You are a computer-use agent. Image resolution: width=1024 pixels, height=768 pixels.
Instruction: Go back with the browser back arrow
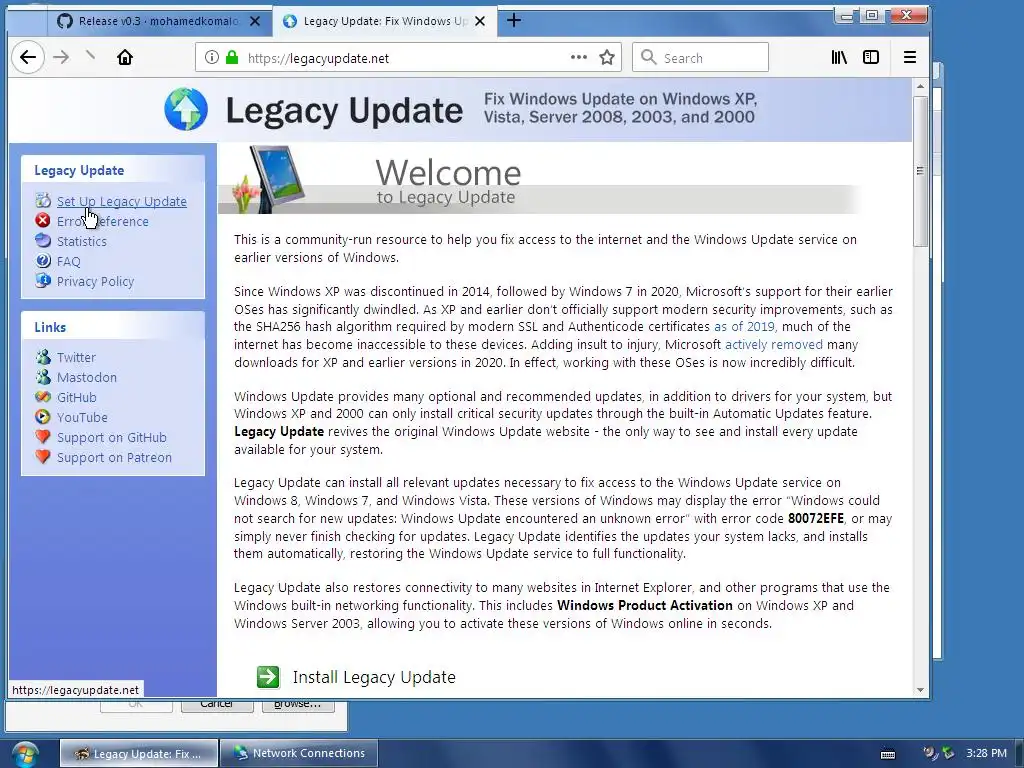coord(27,57)
